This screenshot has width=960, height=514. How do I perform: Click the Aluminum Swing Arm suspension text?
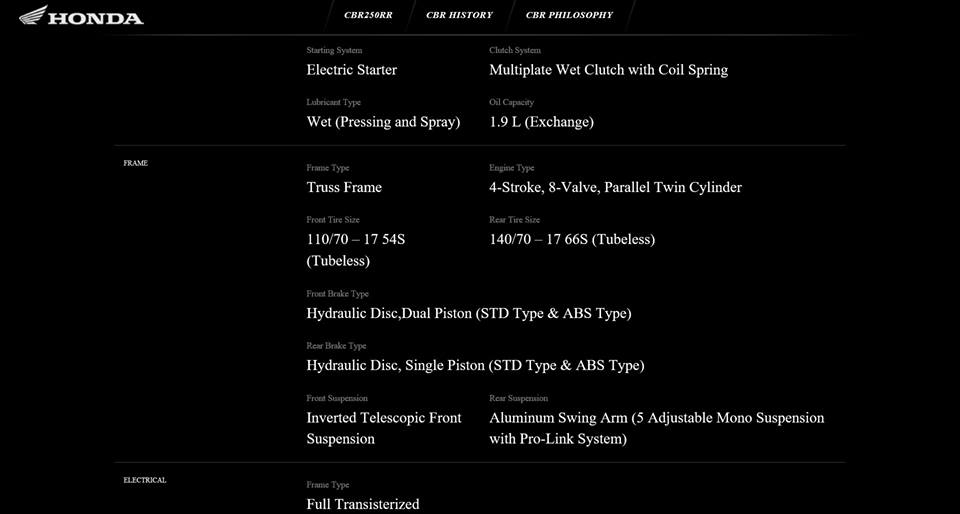(656, 428)
